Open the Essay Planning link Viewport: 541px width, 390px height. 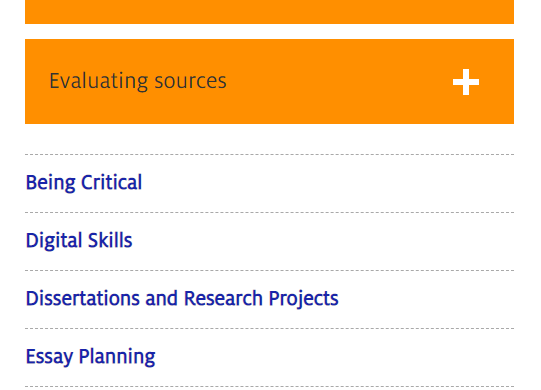point(91,357)
